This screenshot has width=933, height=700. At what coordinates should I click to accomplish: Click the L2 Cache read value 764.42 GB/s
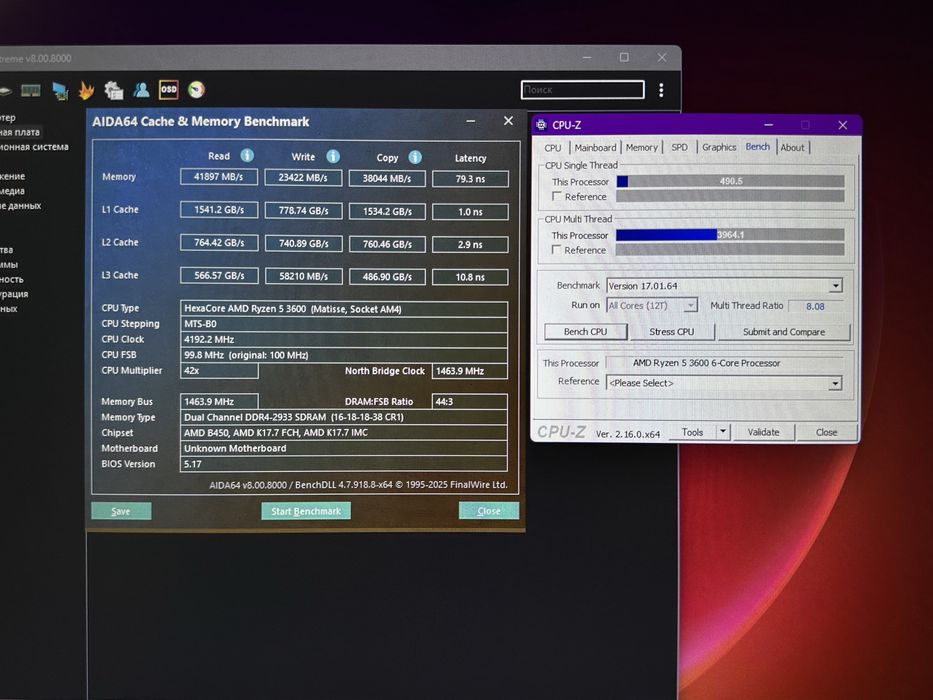tap(219, 242)
